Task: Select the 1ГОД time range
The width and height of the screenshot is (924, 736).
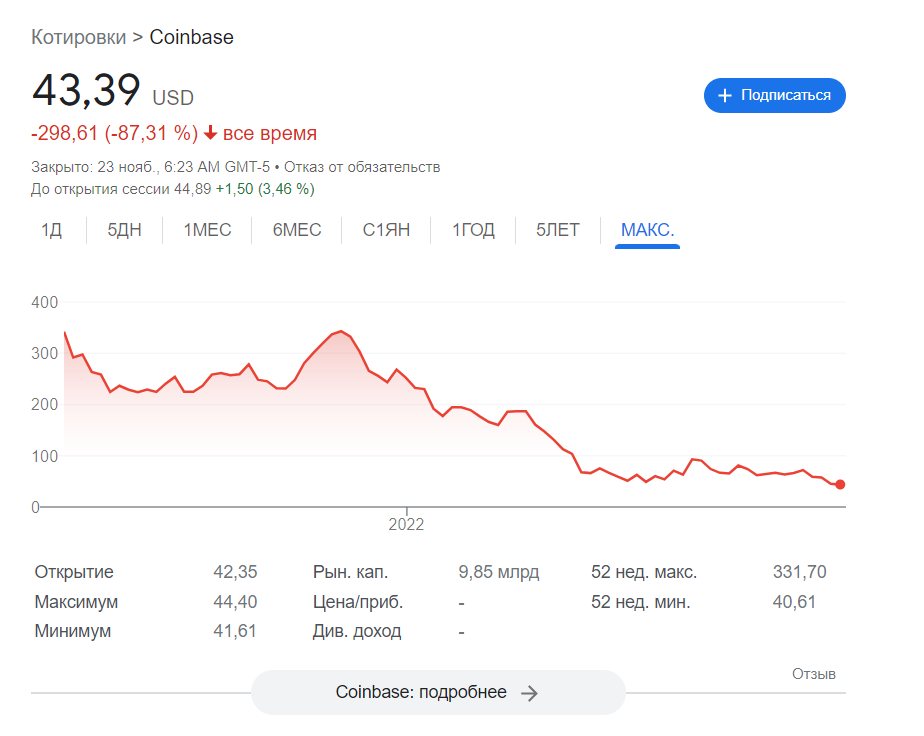Action: click(x=473, y=230)
